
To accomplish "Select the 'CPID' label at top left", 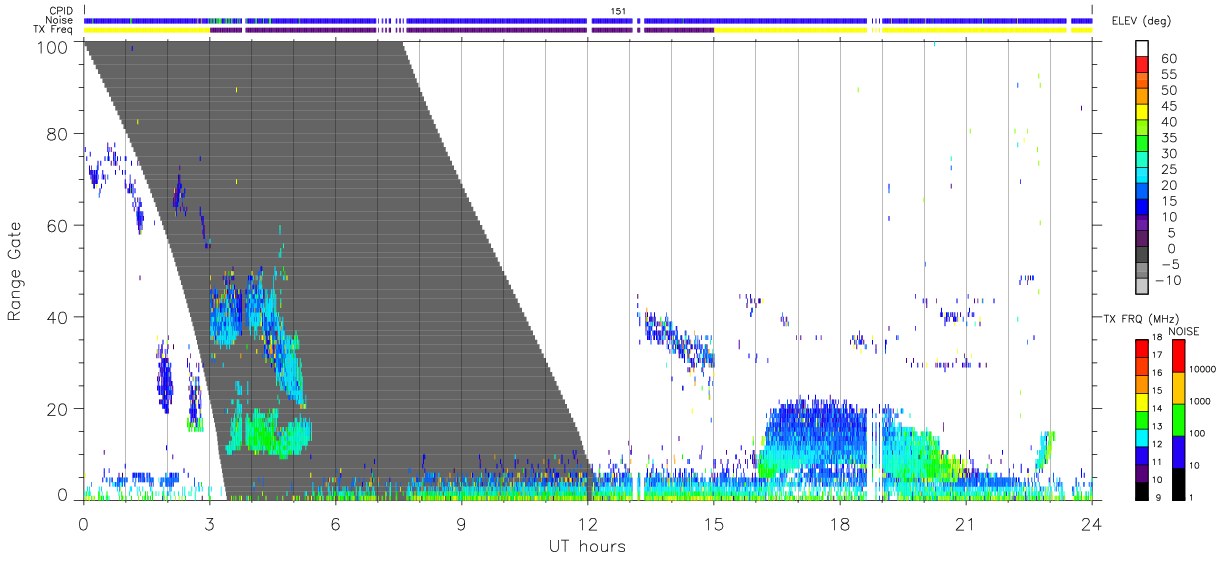I will click(60, 11).
